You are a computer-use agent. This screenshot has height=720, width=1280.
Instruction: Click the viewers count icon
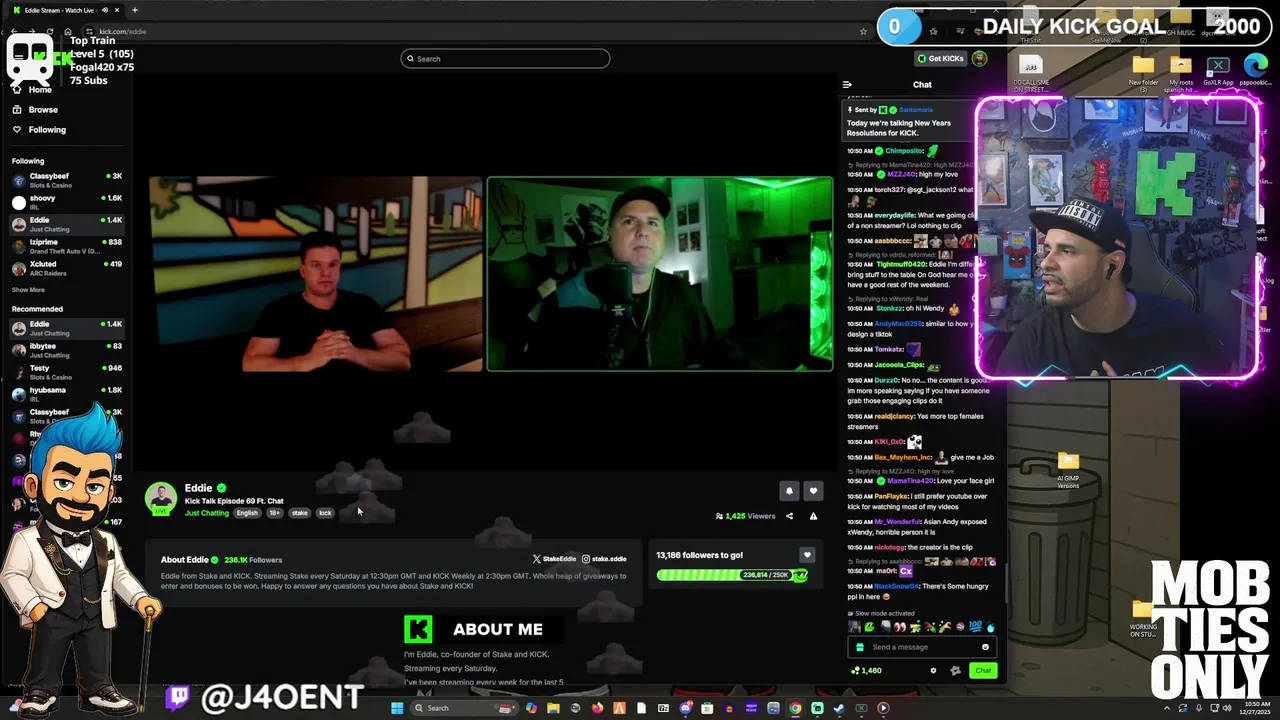tap(719, 516)
